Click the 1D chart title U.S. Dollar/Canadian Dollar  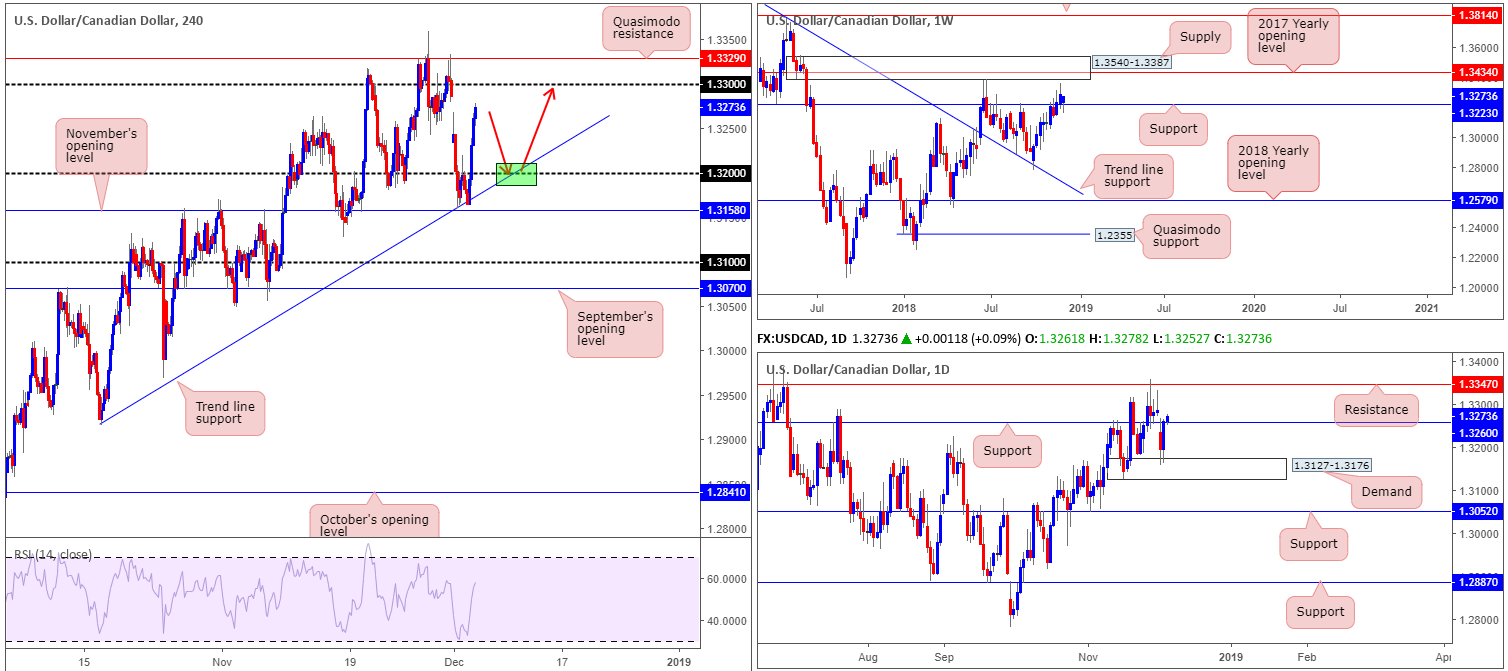858,369
